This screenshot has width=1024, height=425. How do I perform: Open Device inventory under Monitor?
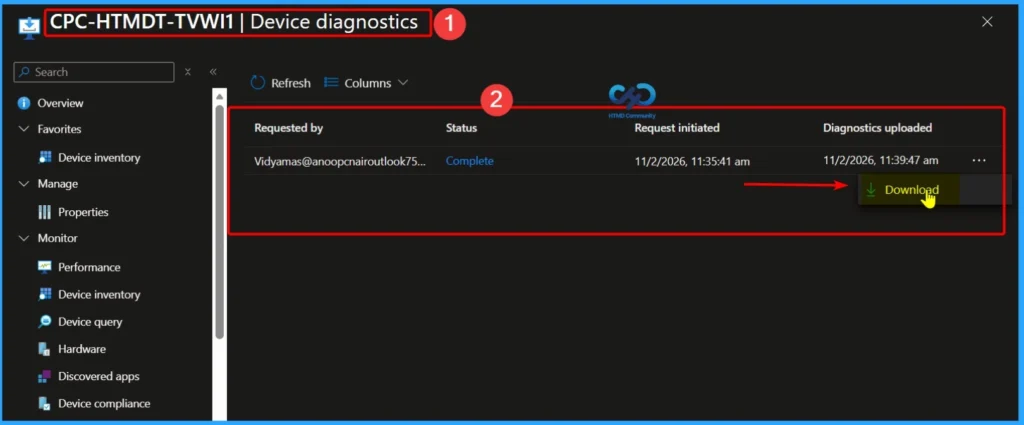pyautogui.click(x=99, y=294)
